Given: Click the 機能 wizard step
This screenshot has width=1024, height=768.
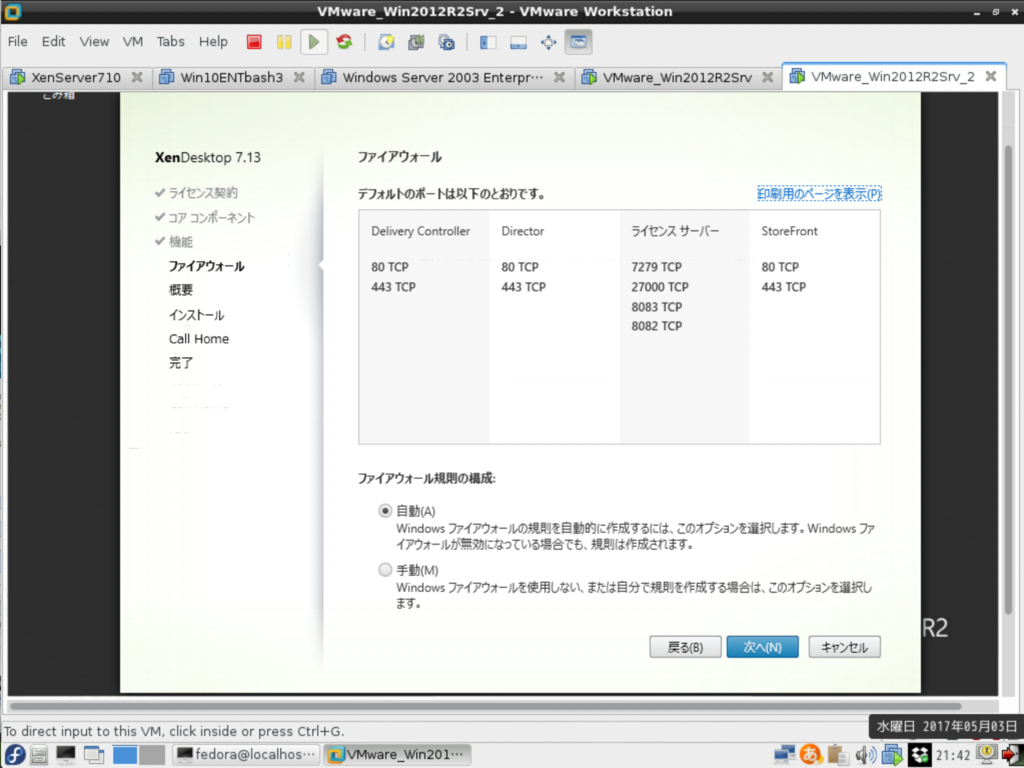Looking at the screenshot, I should pos(181,242).
